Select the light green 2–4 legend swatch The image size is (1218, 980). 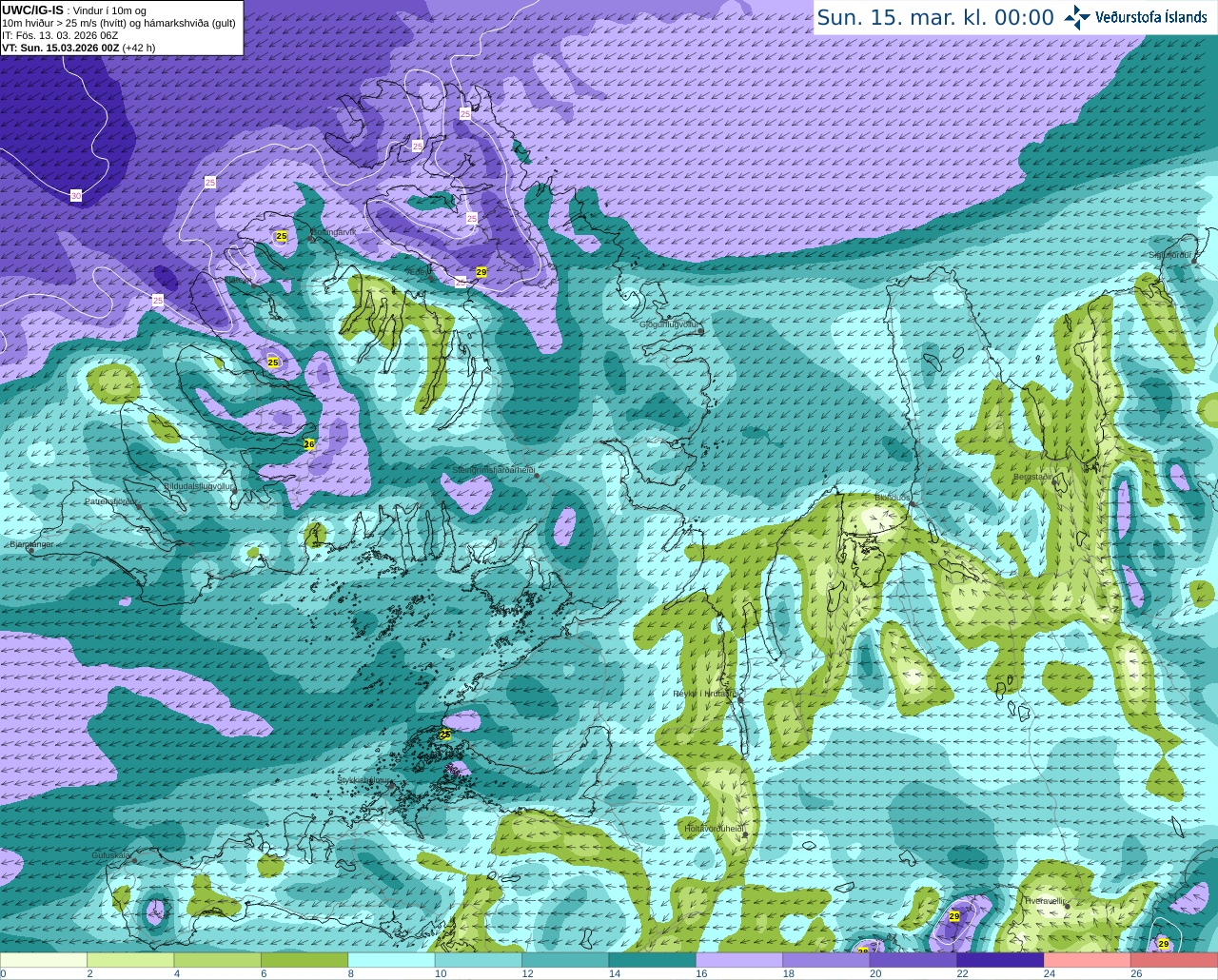coord(130,961)
